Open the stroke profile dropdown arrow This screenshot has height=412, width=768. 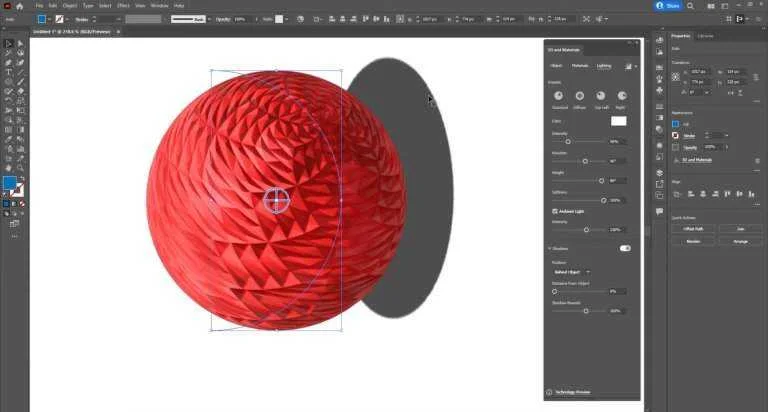coord(209,19)
